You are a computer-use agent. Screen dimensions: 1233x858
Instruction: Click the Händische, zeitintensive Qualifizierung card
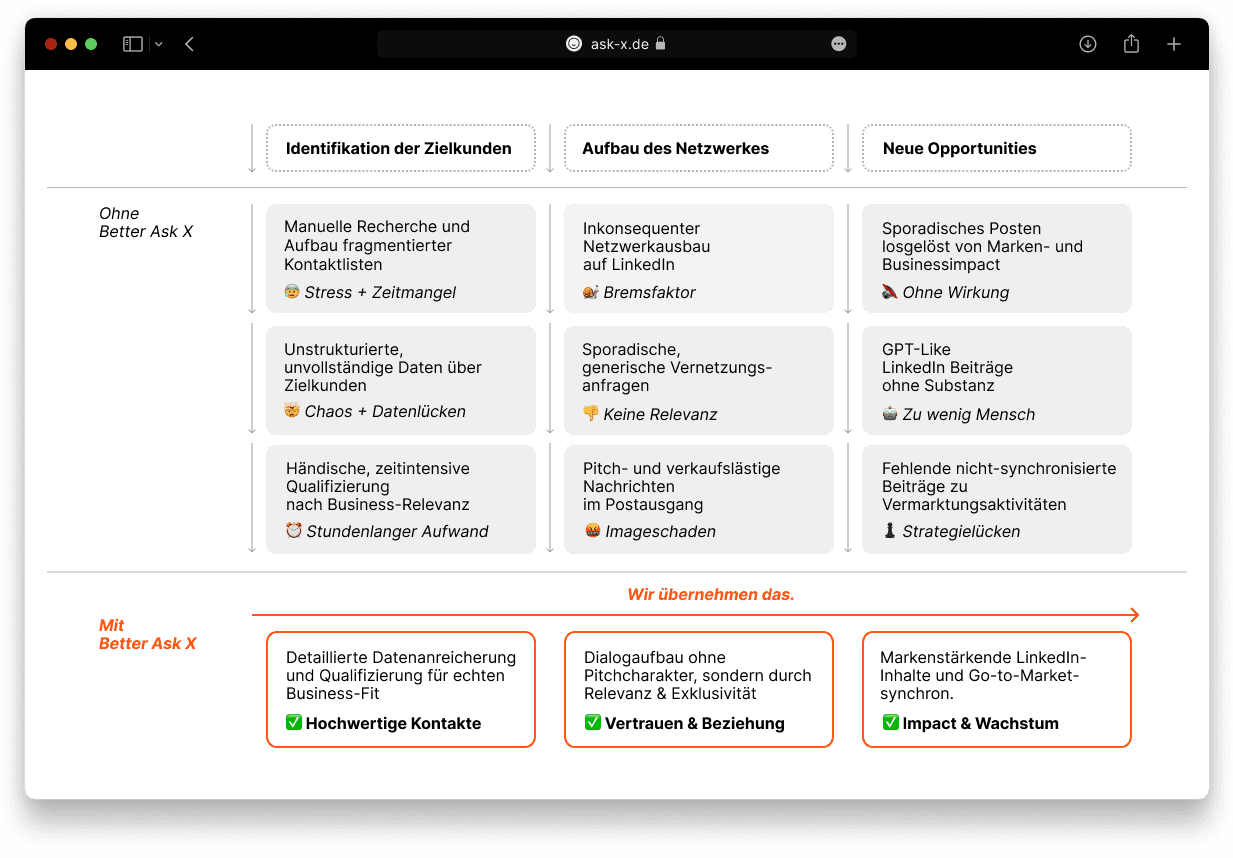[x=400, y=499]
